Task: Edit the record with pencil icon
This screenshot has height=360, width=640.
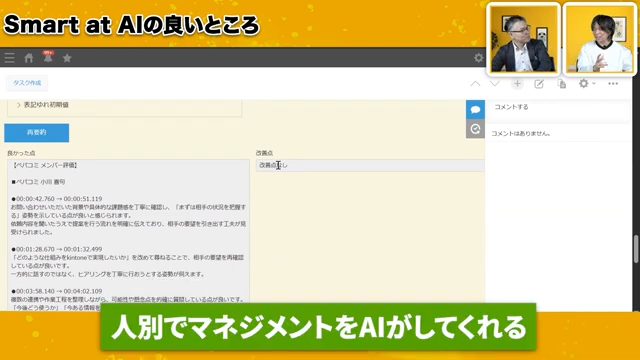Action: 539,84
